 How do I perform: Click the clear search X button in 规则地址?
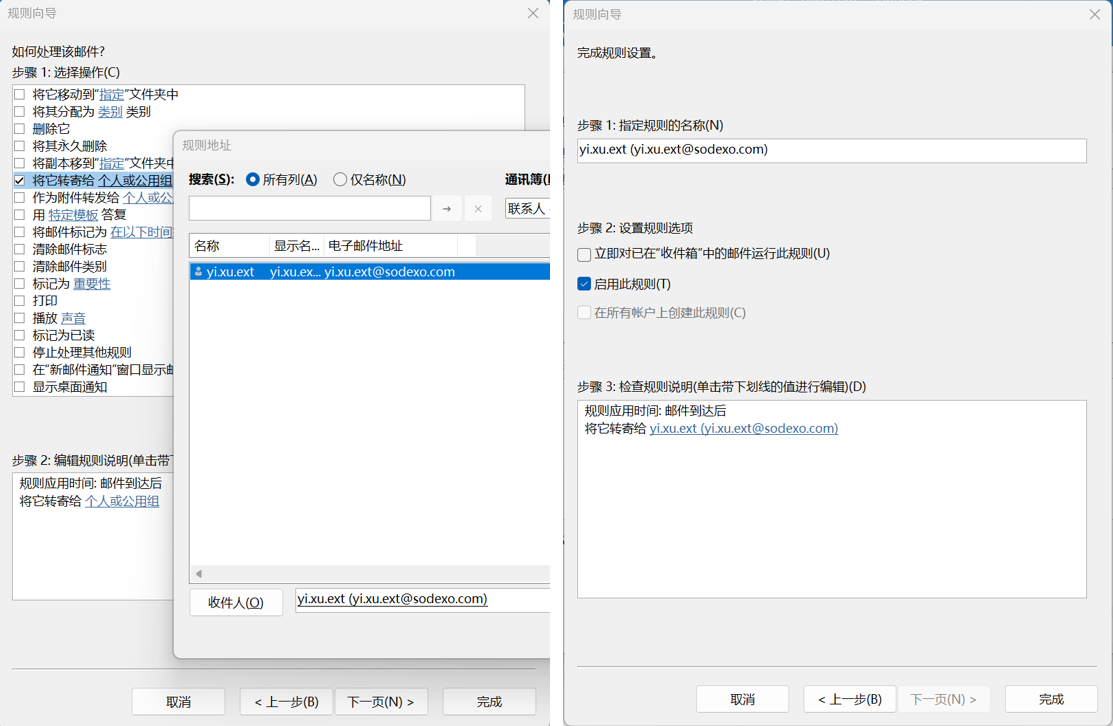pyautogui.click(x=478, y=209)
